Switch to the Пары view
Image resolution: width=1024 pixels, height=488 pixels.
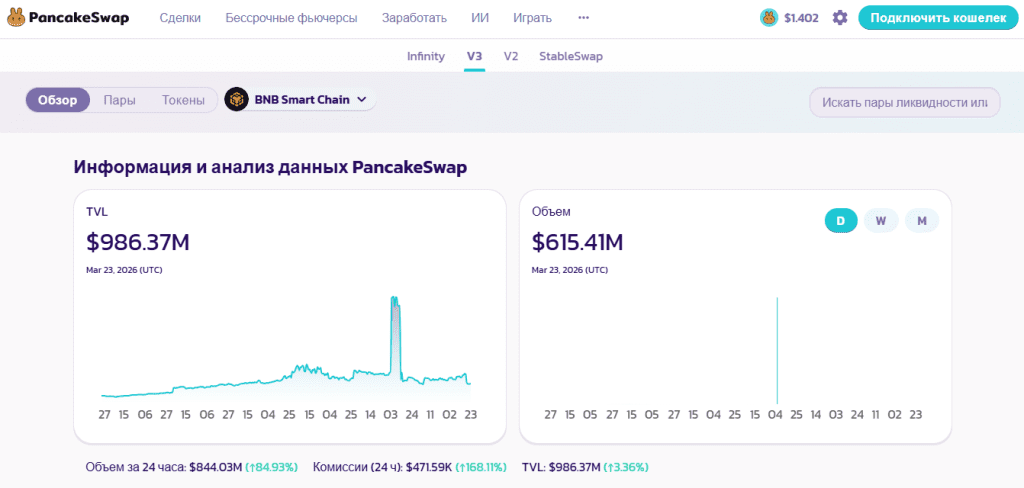click(120, 100)
